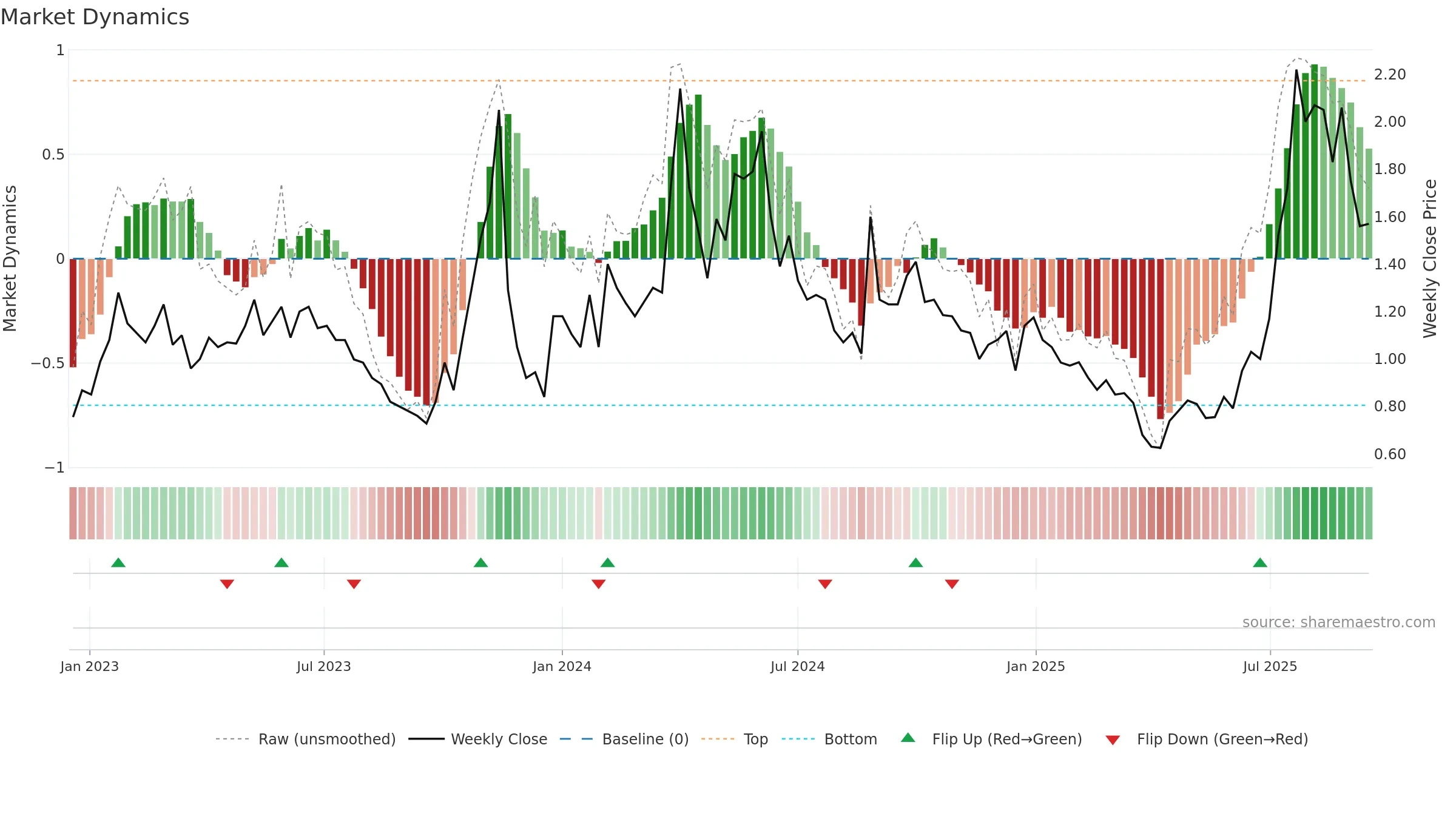Click the 2.20 price axis tick label

click(x=1390, y=75)
